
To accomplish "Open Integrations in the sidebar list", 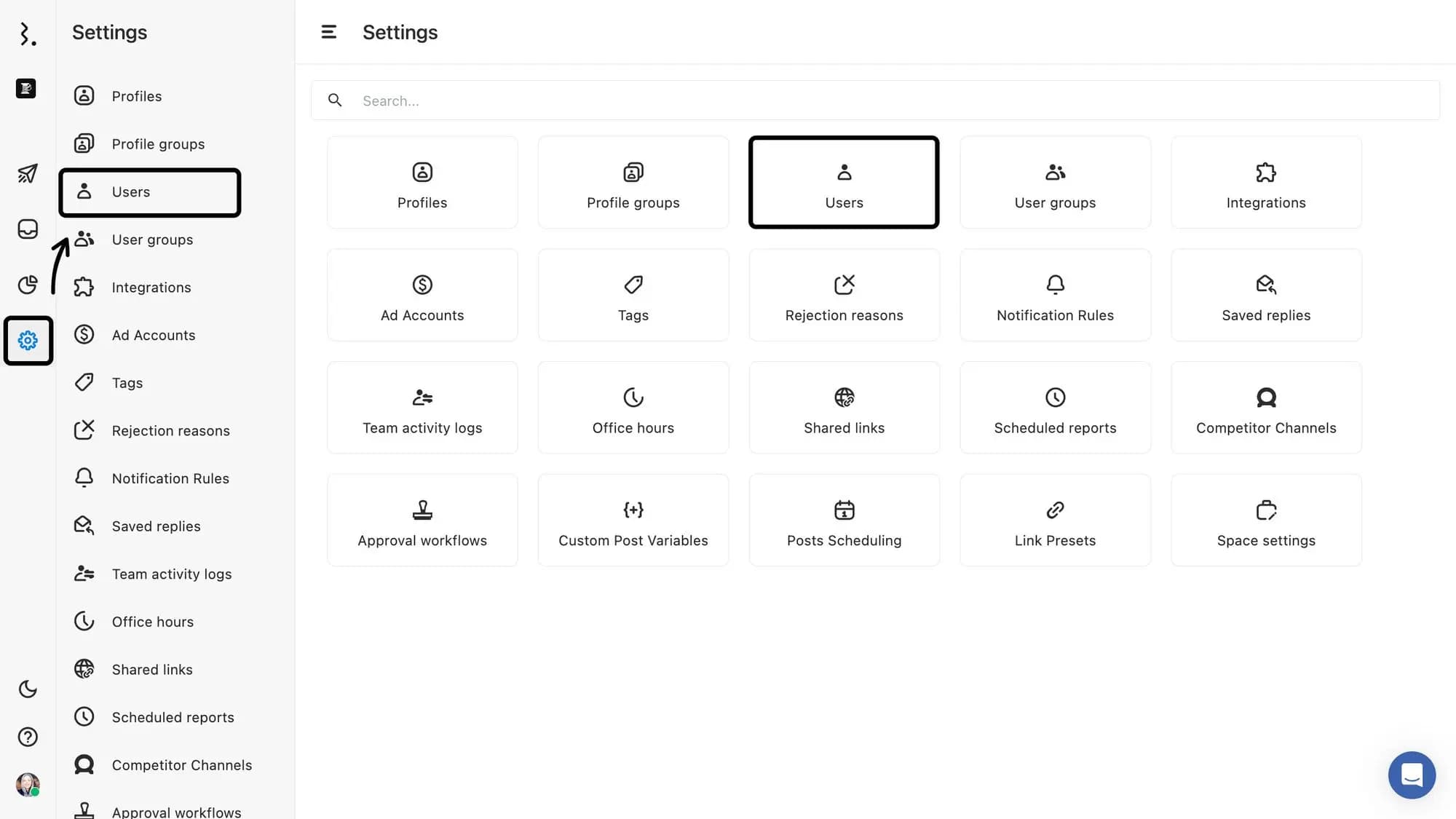I will coord(175,288).
